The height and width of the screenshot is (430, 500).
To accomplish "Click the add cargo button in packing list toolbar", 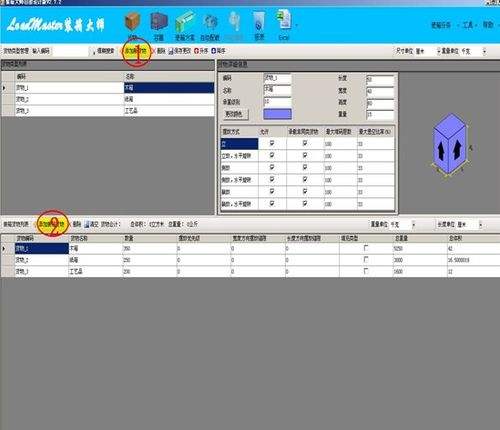I will [51, 224].
